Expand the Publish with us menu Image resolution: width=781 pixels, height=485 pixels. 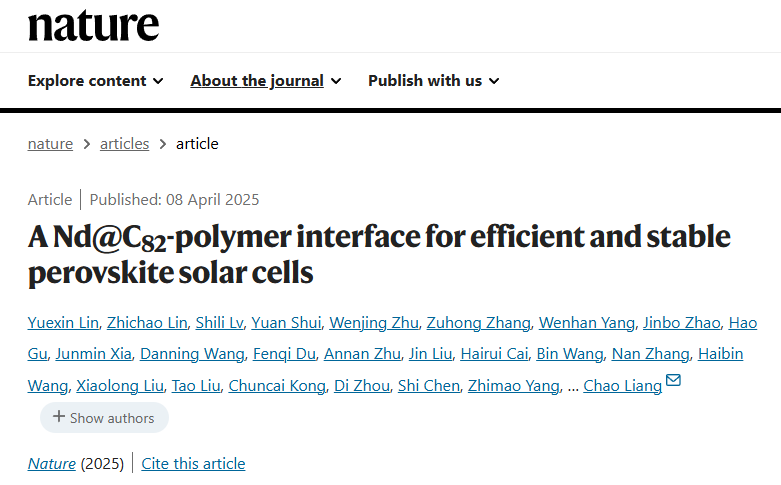pos(433,81)
